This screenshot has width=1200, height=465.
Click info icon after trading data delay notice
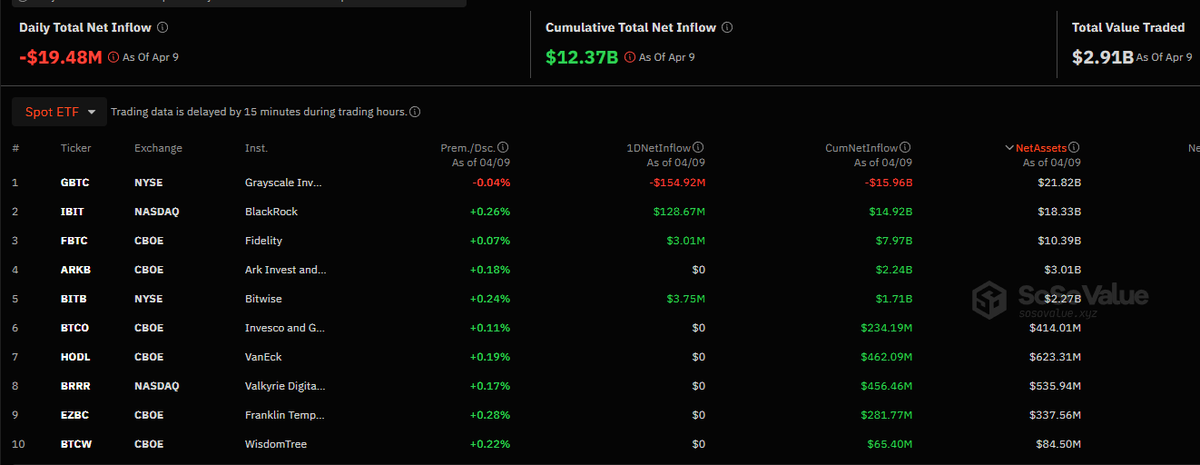pos(415,112)
